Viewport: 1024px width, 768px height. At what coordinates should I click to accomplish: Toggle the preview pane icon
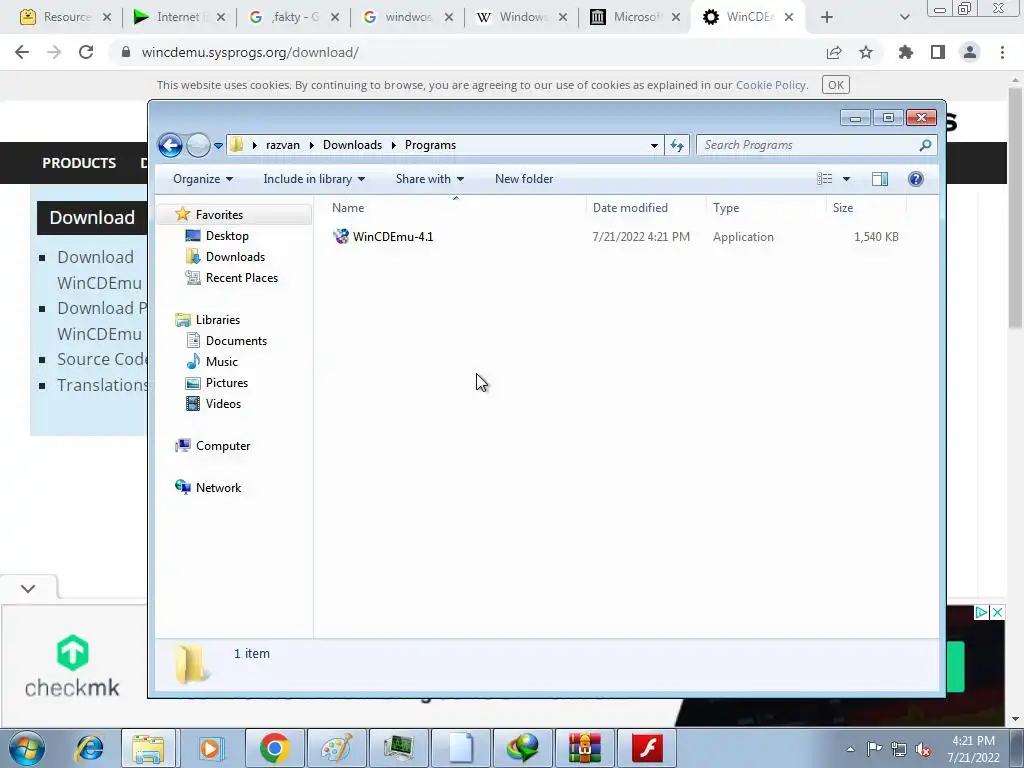coord(880,179)
